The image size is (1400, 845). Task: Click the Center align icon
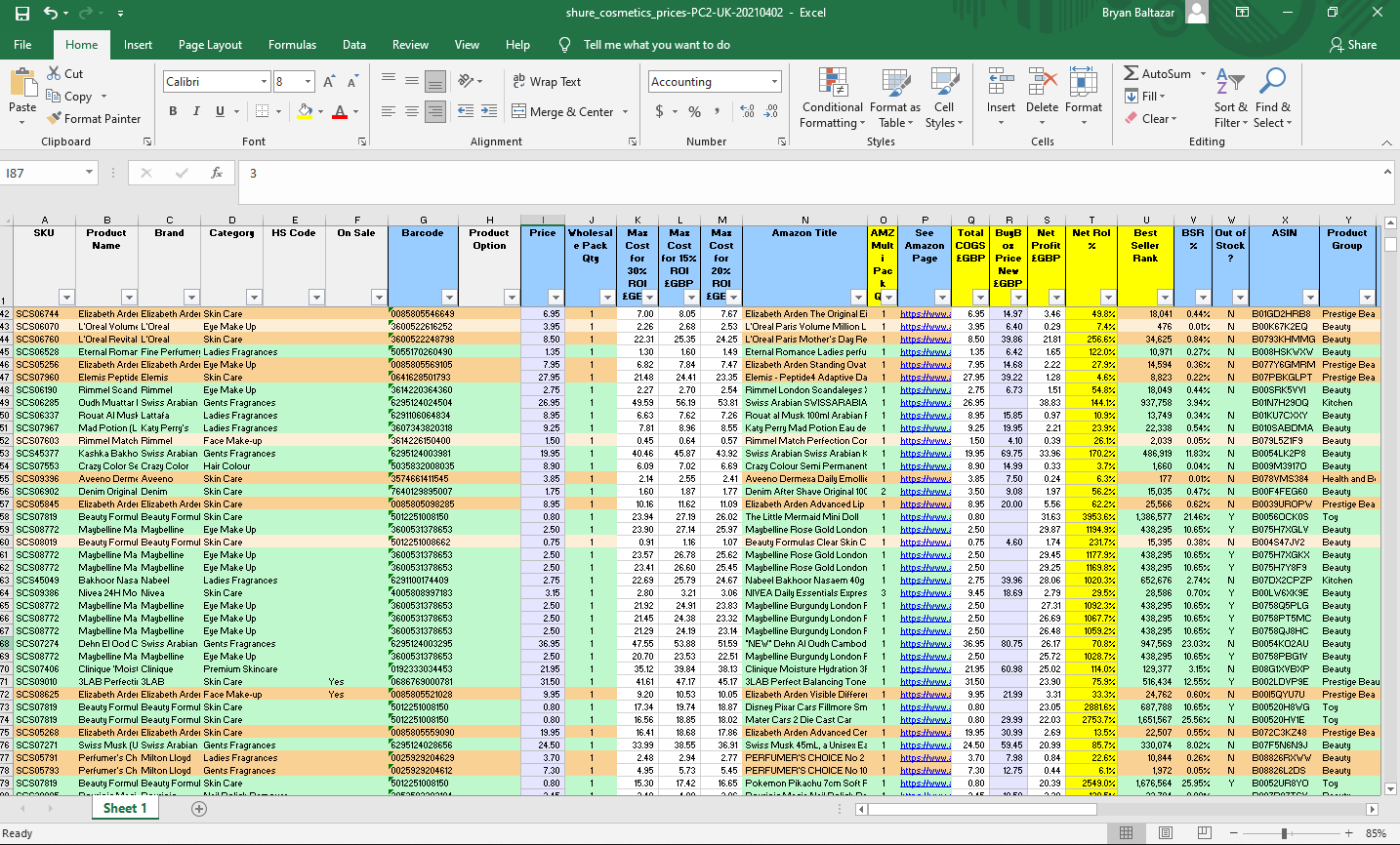click(x=412, y=111)
